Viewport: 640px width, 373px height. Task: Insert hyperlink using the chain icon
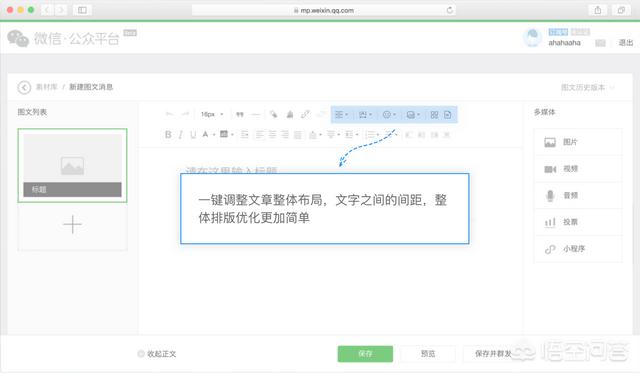(x=305, y=115)
